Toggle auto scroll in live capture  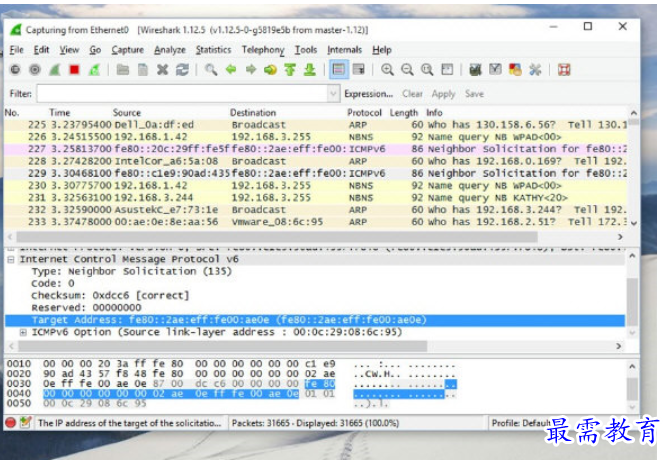[x=359, y=69]
